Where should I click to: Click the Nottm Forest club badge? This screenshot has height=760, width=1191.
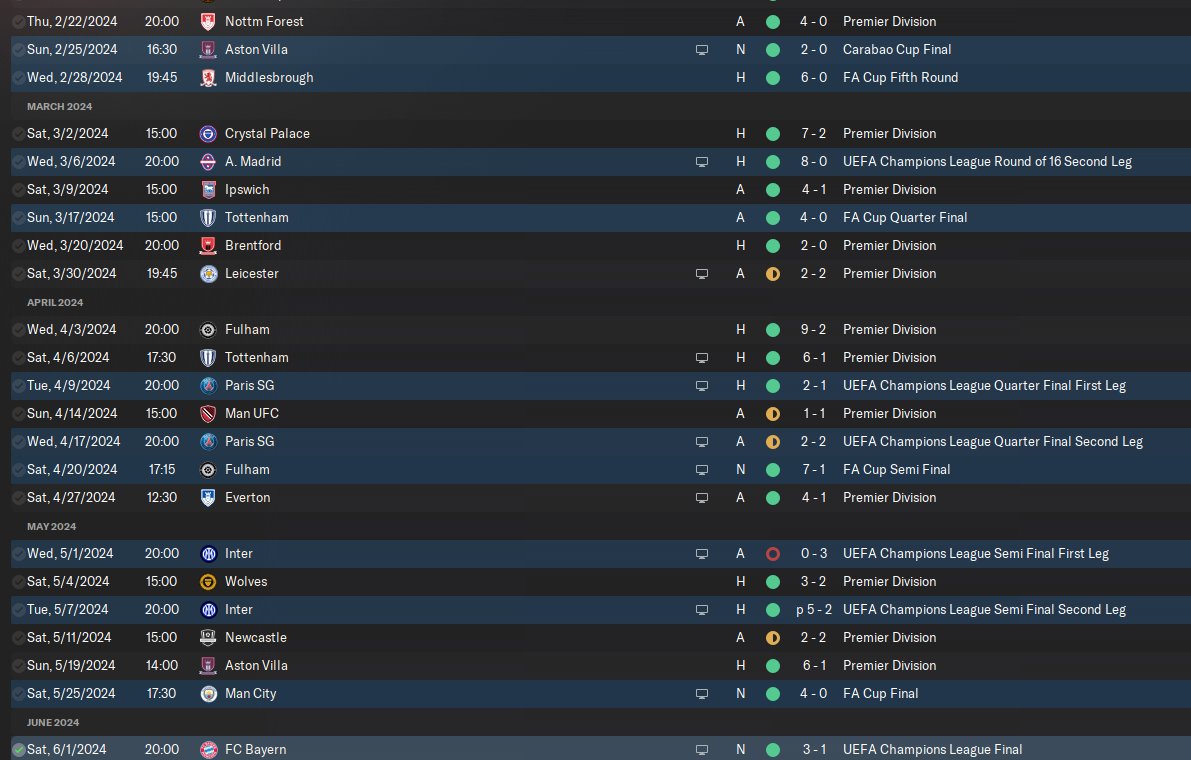(x=207, y=21)
